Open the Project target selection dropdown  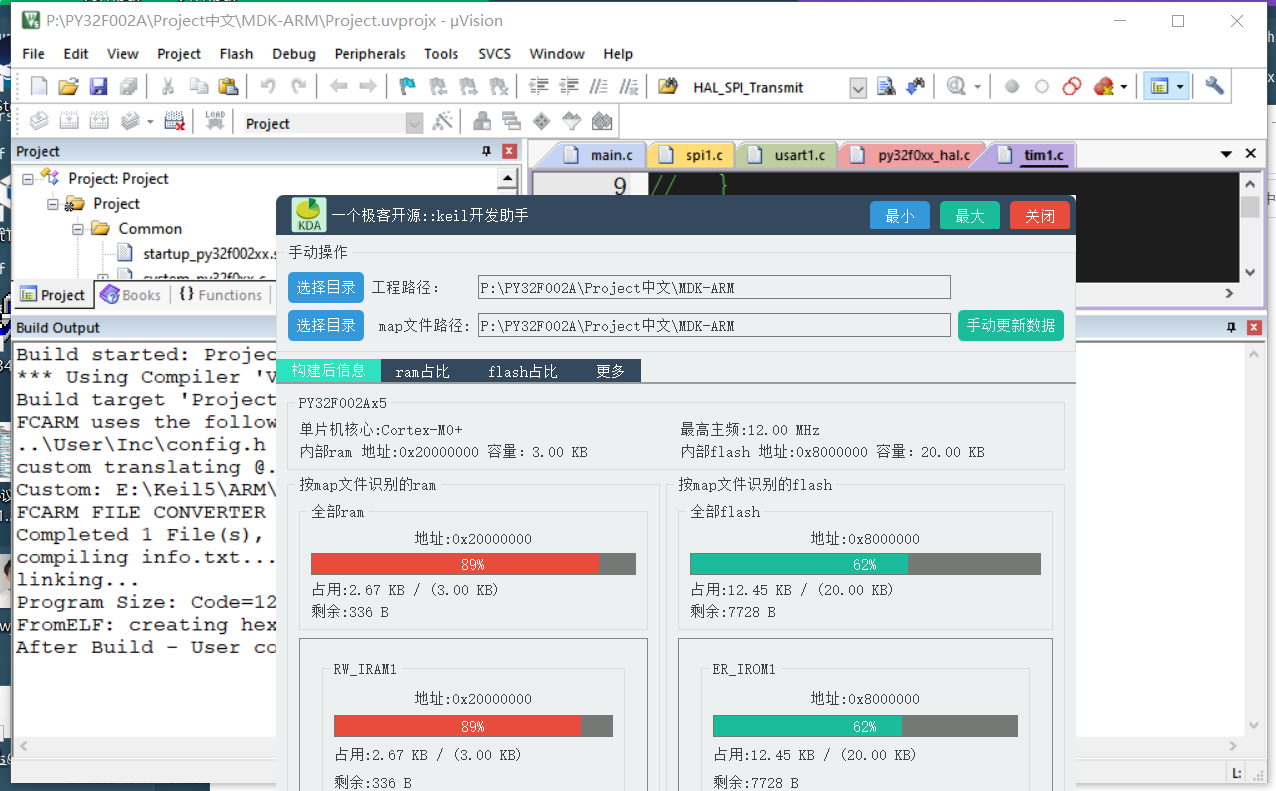pos(415,123)
